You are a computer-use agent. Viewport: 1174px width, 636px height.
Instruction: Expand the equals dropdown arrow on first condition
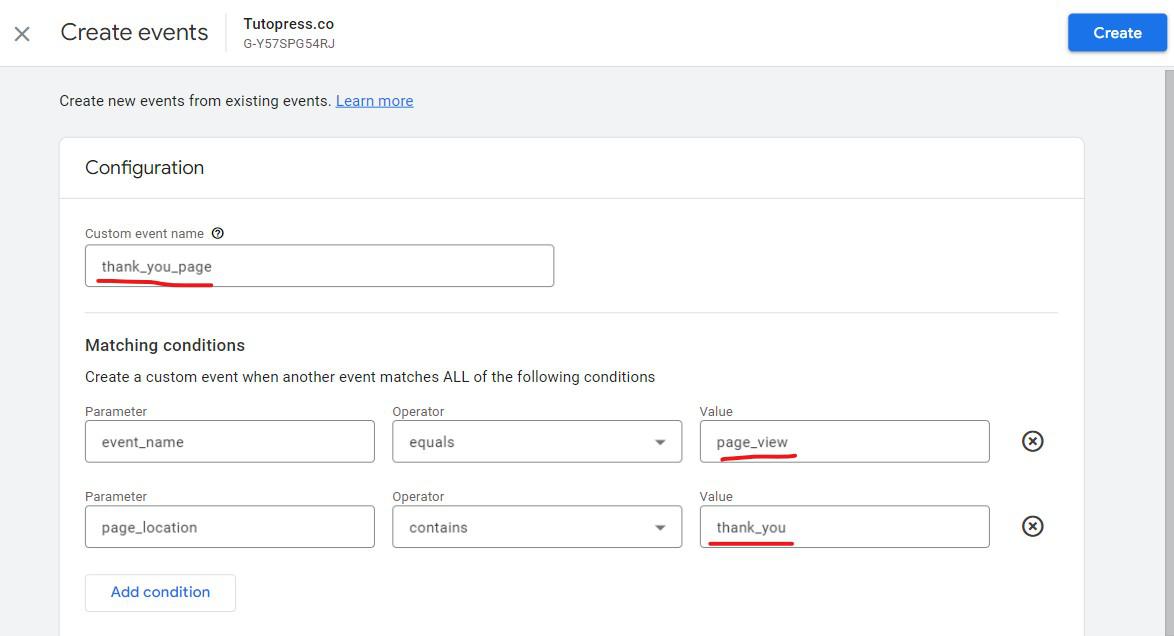click(660, 441)
